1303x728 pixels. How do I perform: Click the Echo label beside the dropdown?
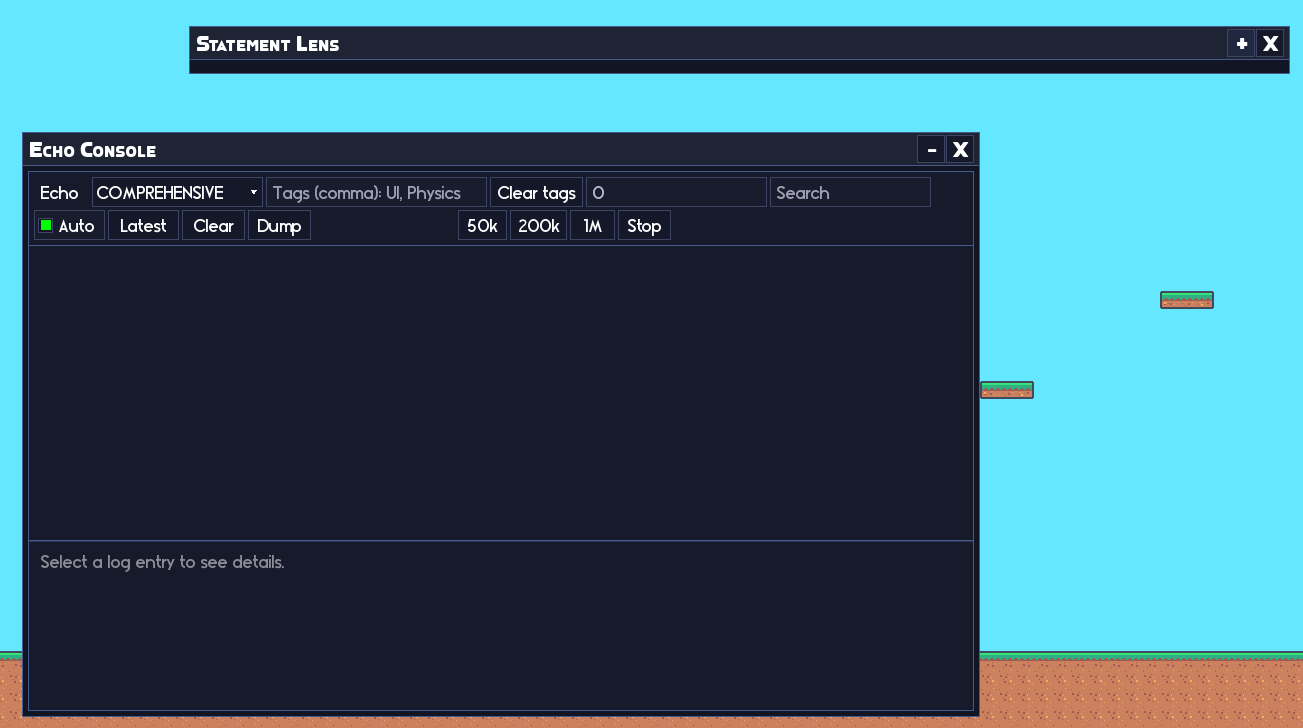pos(59,193)
